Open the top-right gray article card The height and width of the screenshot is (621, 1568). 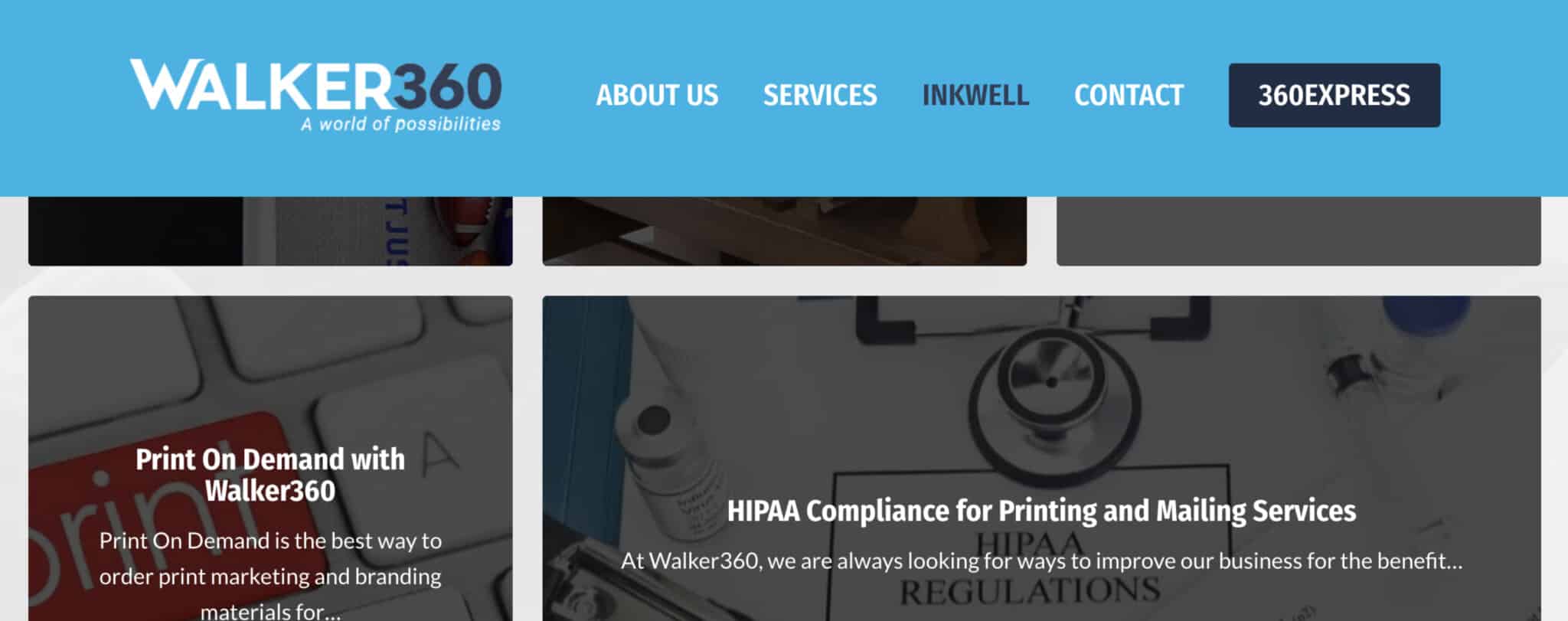point(1298,231)
